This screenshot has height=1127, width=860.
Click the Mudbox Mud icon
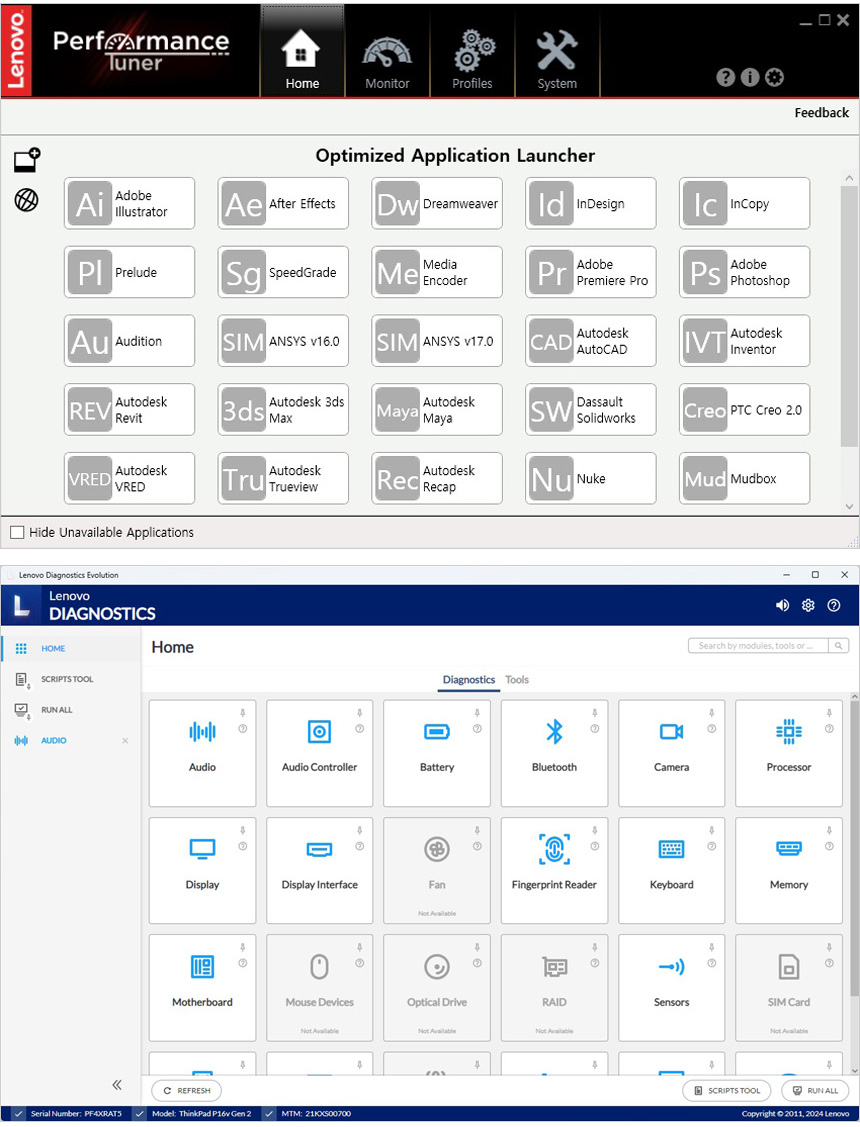[x=705, y=479]
